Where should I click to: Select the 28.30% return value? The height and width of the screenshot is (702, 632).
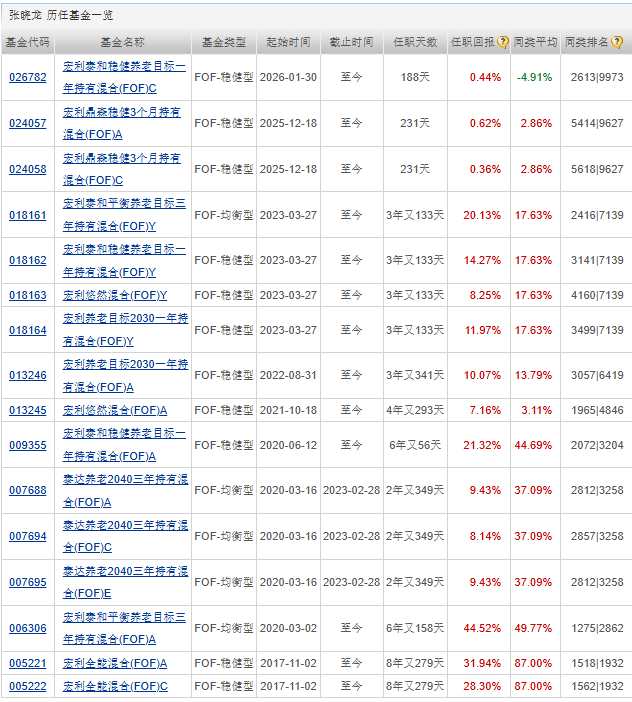tap(482, 686)
